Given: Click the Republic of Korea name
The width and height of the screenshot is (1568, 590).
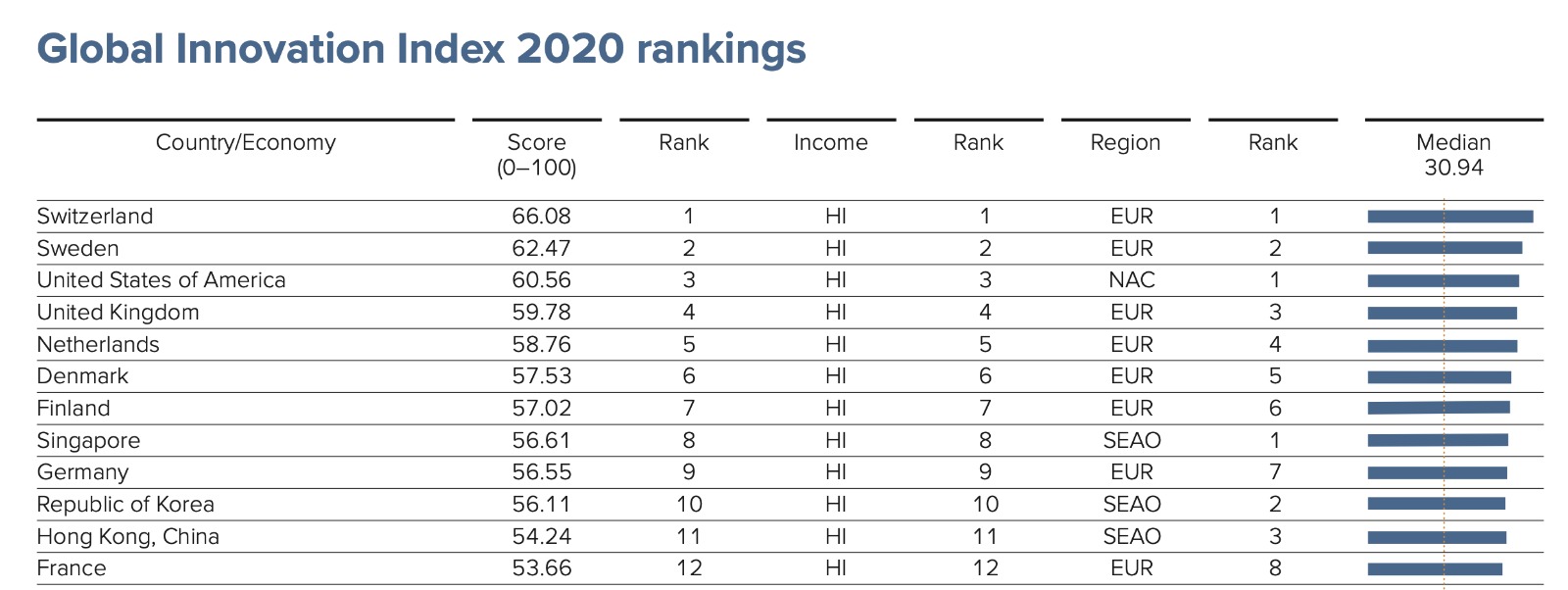Looking at the screenshot, I should (x=125, y=505).
